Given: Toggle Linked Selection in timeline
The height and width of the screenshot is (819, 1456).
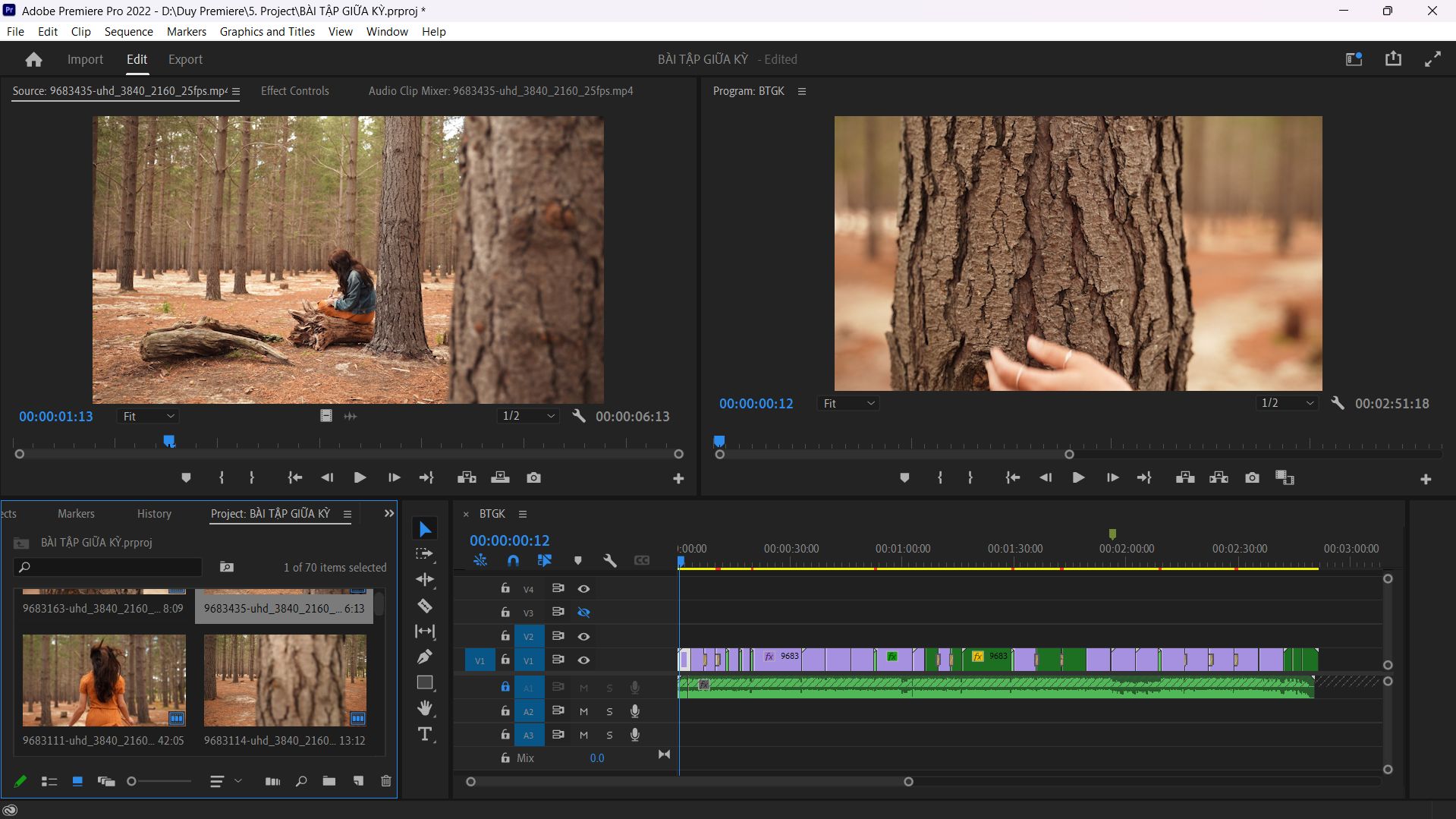Looking at the screenshot, I should click(545, 561).
